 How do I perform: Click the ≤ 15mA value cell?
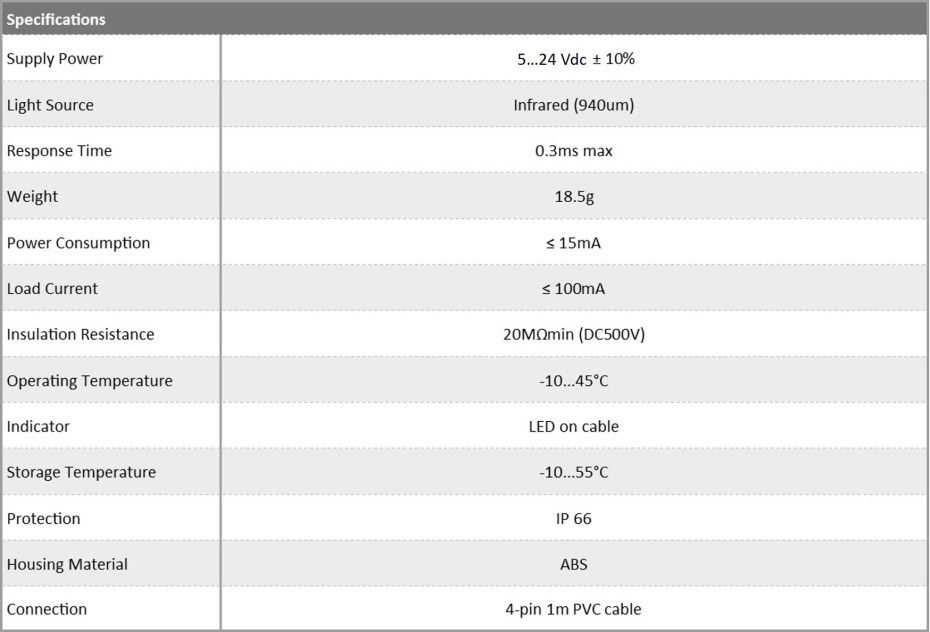[573, 243]
